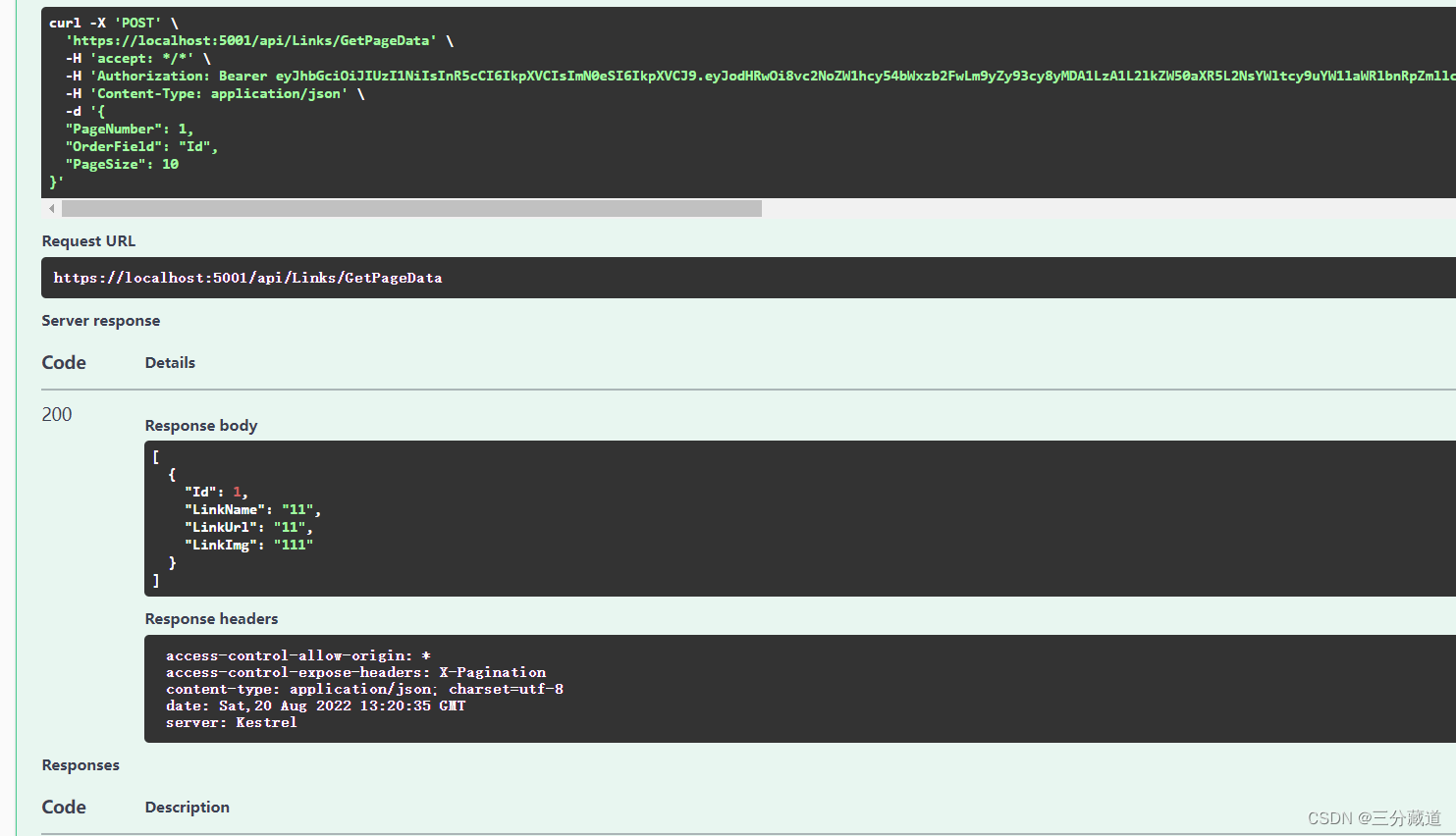Click the 200 response code
Image resolution: width=1456 pixels, height=836 pixels.
tap(57, 414)
